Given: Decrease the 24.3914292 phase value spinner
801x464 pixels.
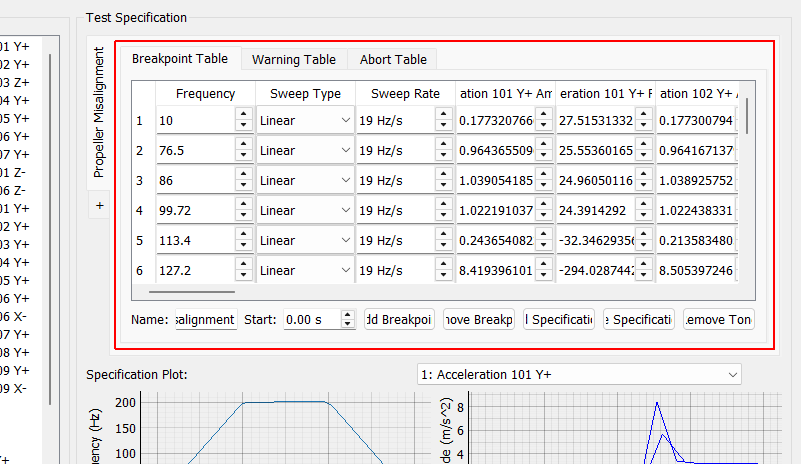Looking at the screenshot, I should coord(644,215).
